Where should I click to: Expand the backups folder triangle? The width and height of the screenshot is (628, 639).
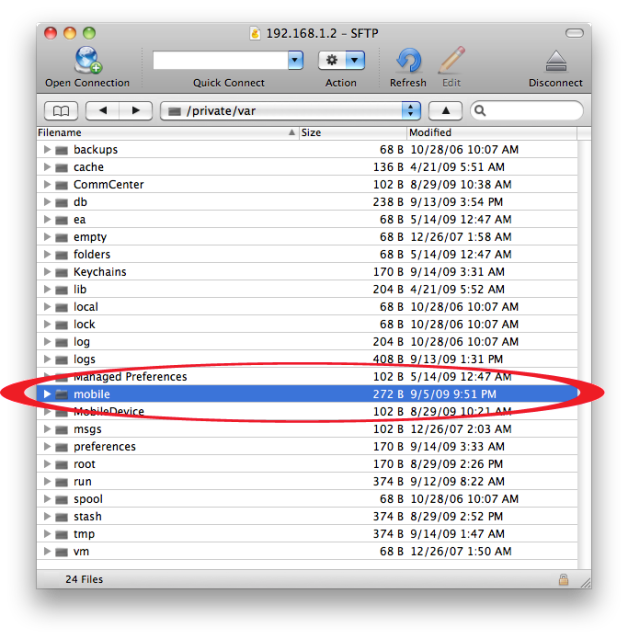47,150
